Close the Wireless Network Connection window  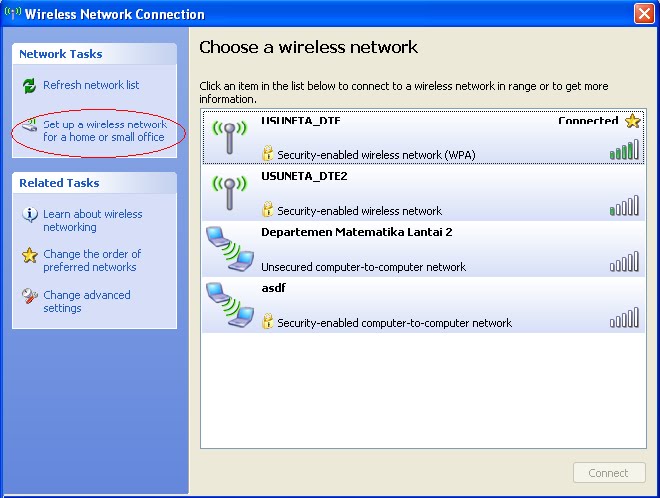(644, 14)
